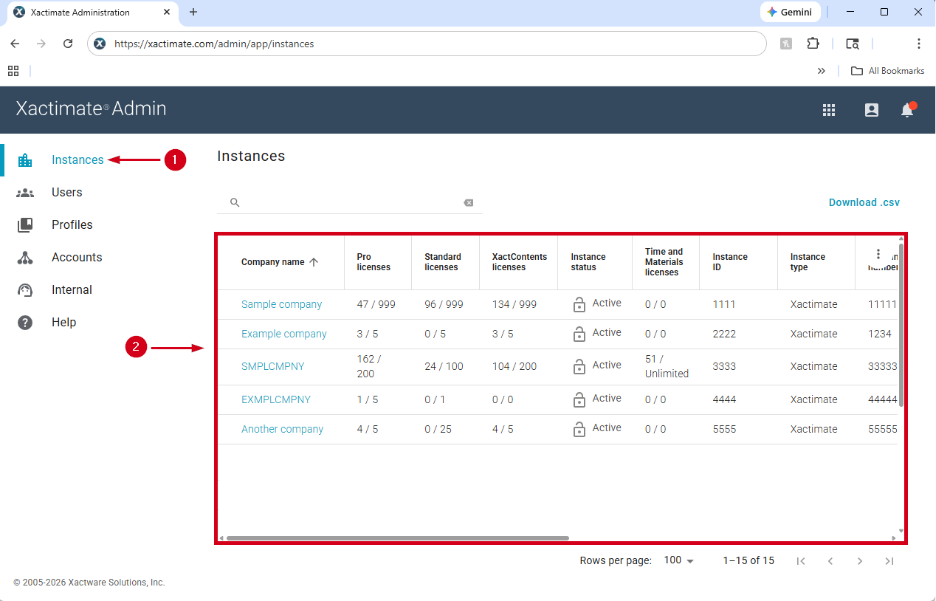Sort by Company name arrow
The height and width of the screenshot is (601, 936).
coord(314,262)
